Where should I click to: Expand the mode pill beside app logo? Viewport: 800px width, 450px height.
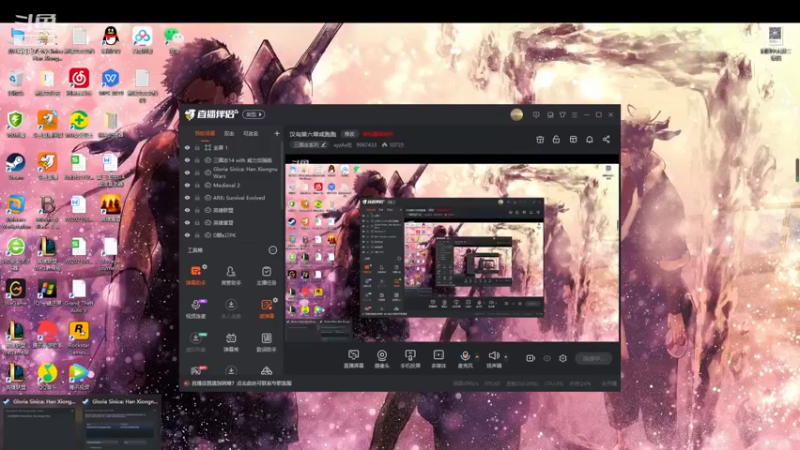click(254, 114)
